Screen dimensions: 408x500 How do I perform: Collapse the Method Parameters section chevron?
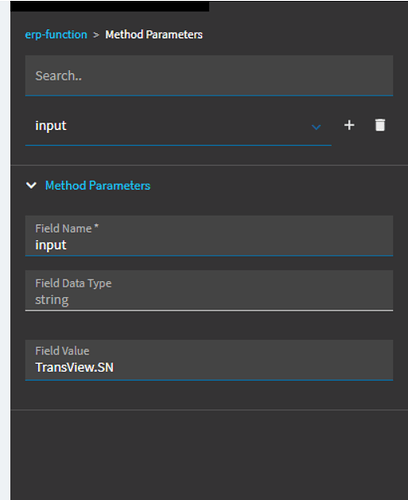[x=31, y=185]
